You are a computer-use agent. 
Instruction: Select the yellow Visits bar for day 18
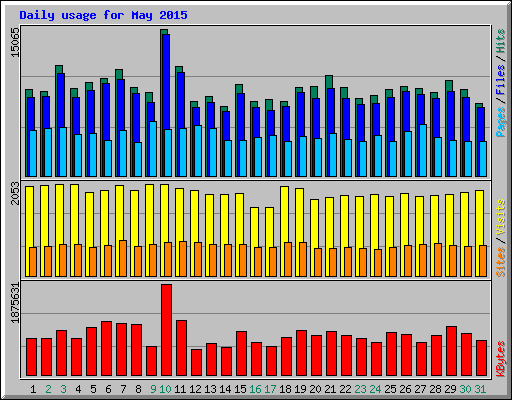pyautogui.click(x=285, y=231)
